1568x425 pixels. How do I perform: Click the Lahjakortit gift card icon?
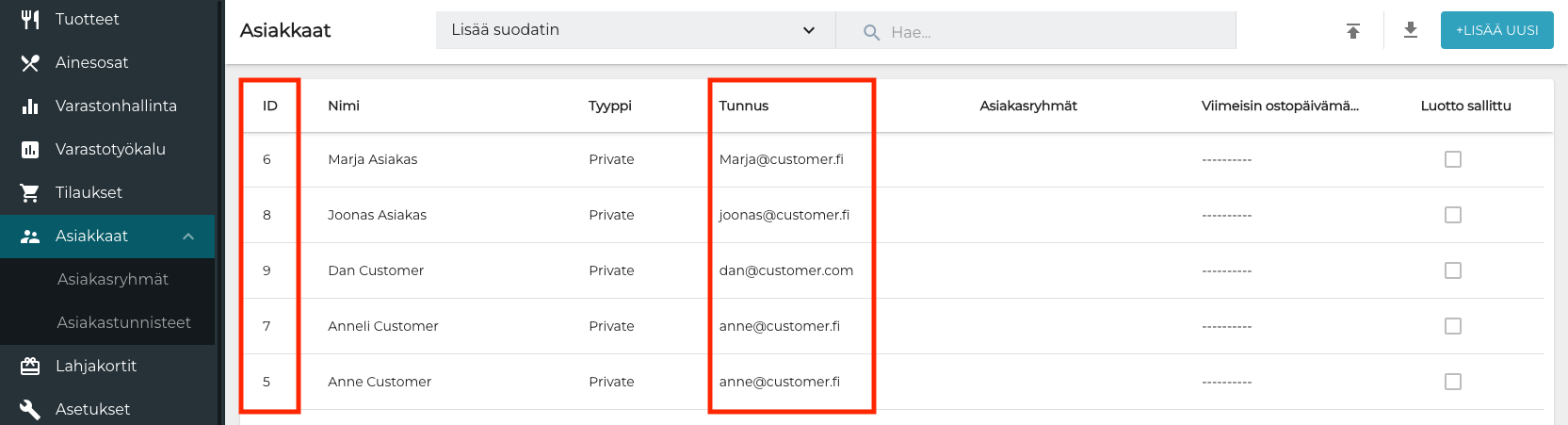pos(30,366)
